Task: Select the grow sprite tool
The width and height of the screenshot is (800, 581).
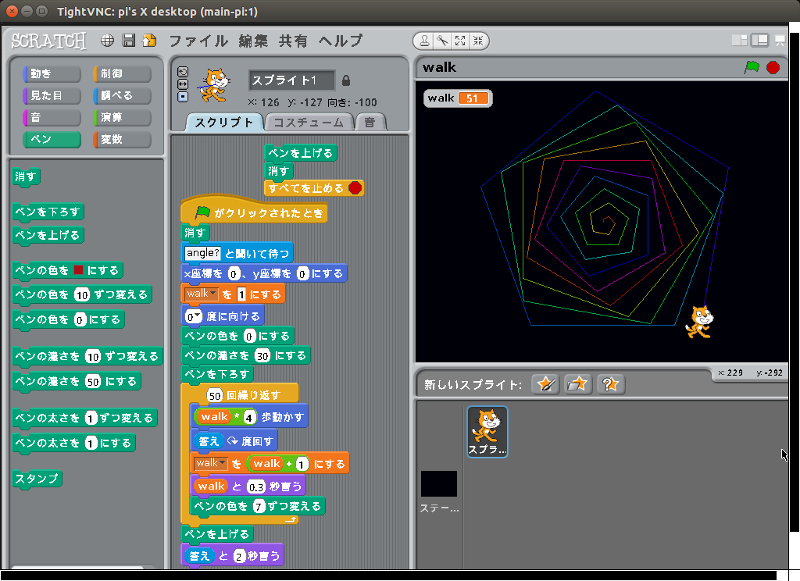Action: (460, 41)
